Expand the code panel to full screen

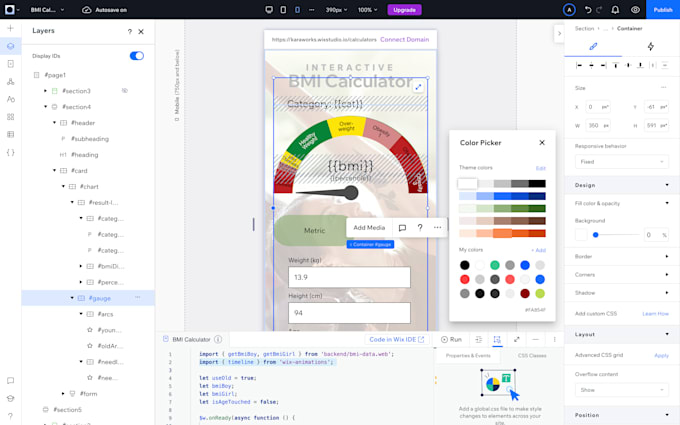coord(517,340)
